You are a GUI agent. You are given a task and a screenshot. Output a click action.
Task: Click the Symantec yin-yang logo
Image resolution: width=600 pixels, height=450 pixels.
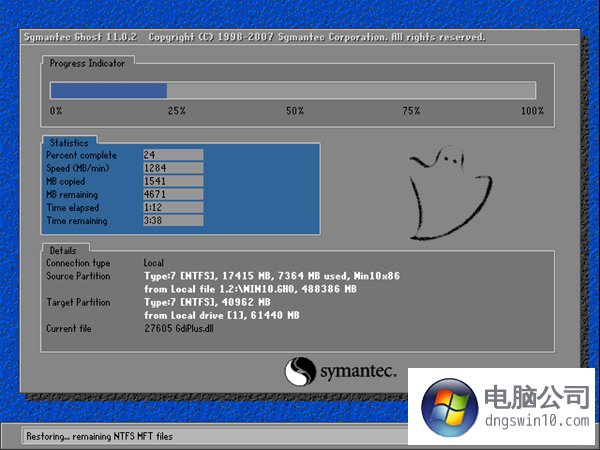[300, 371]
